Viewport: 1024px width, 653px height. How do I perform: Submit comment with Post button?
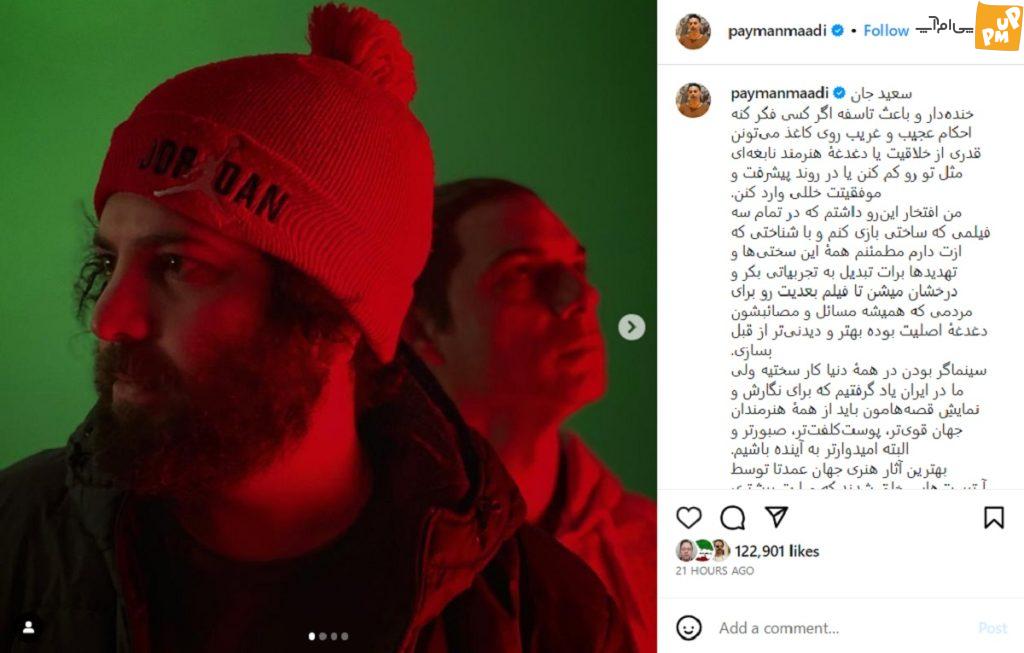click(x=992, y=628)
